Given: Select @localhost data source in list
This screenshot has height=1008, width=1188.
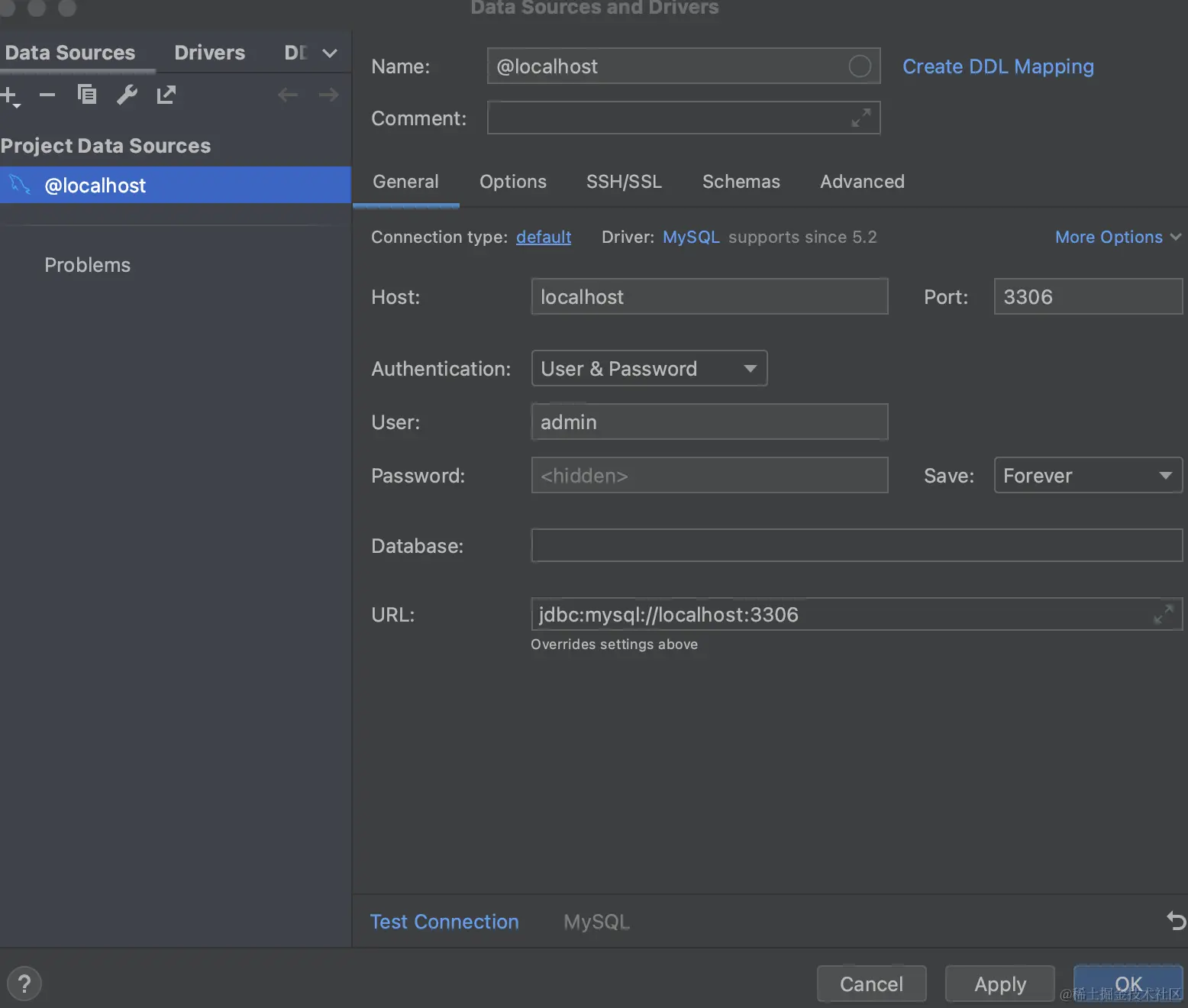Looking at the screenshot, I should (x=176, y=185).
